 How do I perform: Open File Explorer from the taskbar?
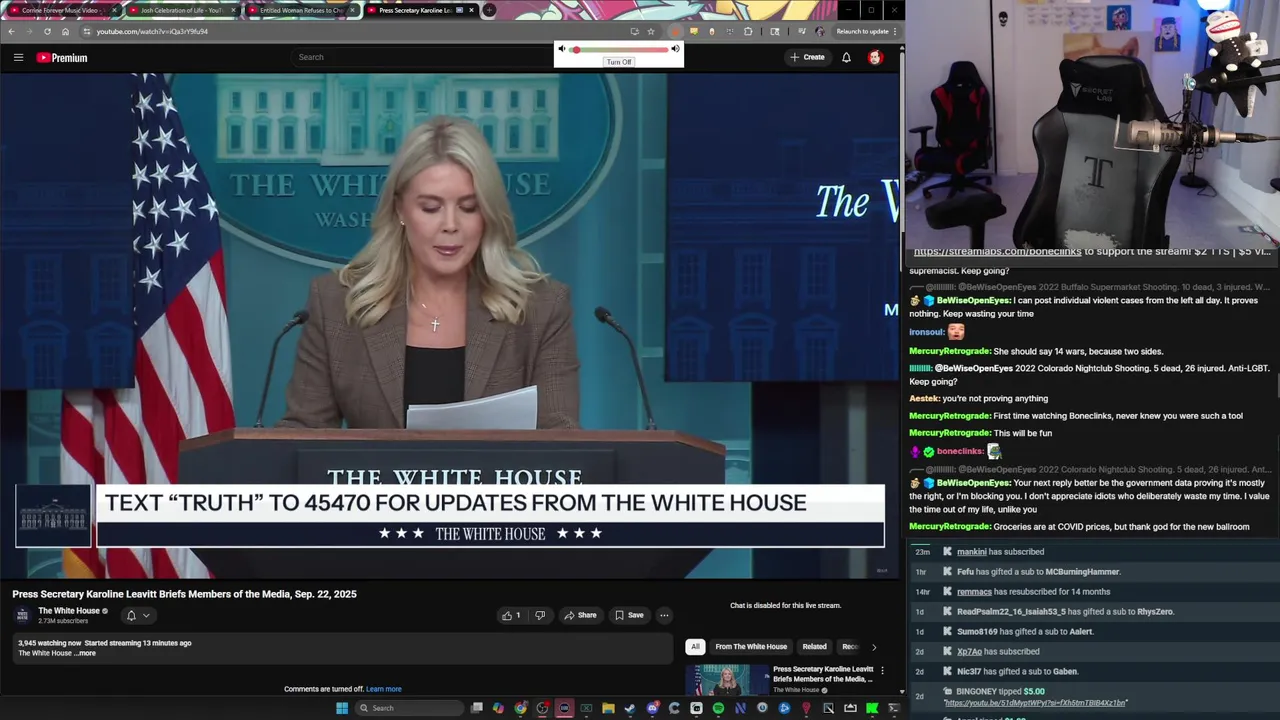pyautogui.click(x=608, y=708)
